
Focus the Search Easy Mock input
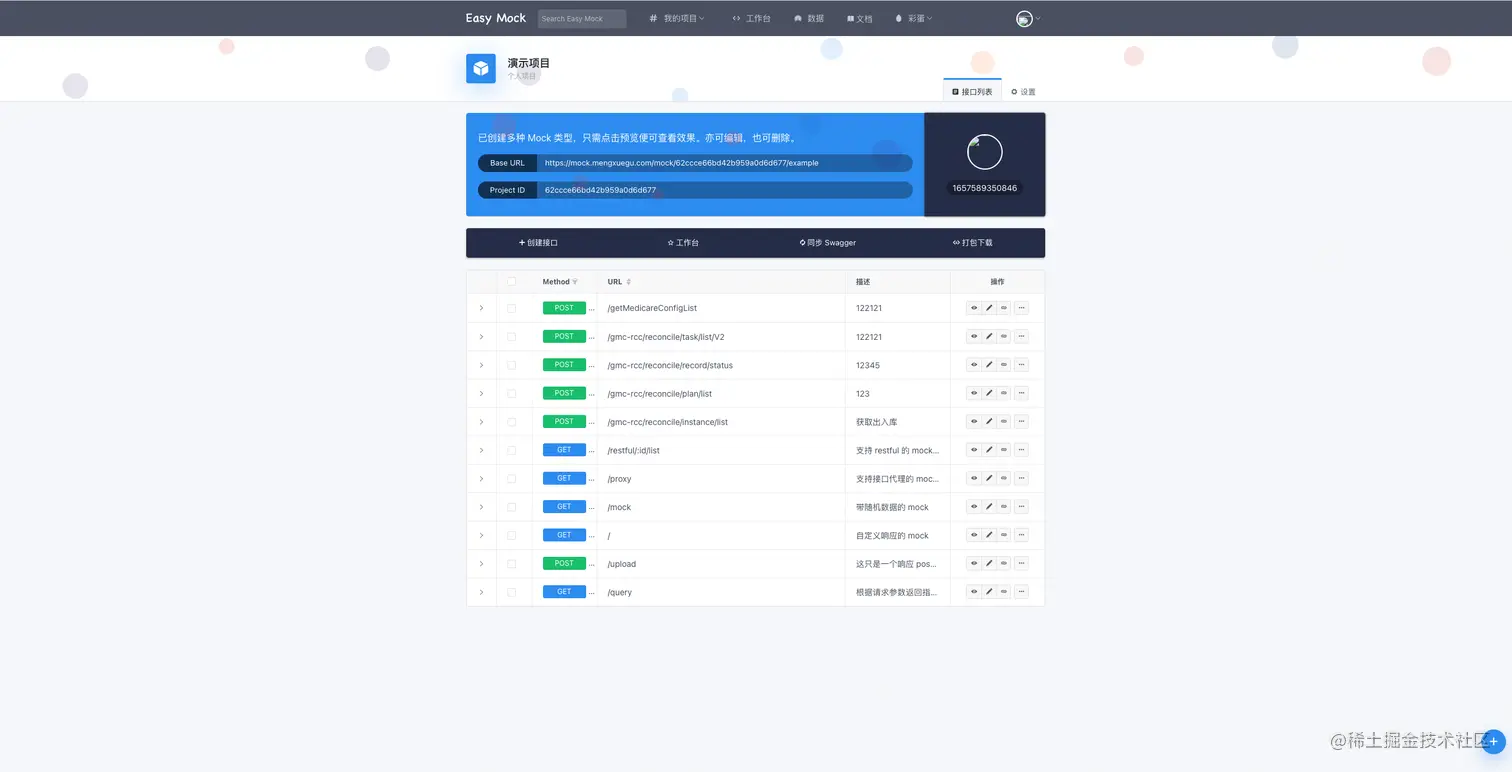pos(582,18)
